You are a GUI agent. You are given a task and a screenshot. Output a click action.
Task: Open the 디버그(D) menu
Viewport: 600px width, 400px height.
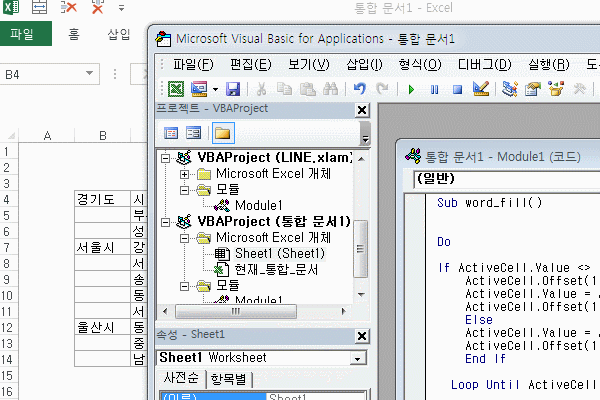tap(485, 64)
